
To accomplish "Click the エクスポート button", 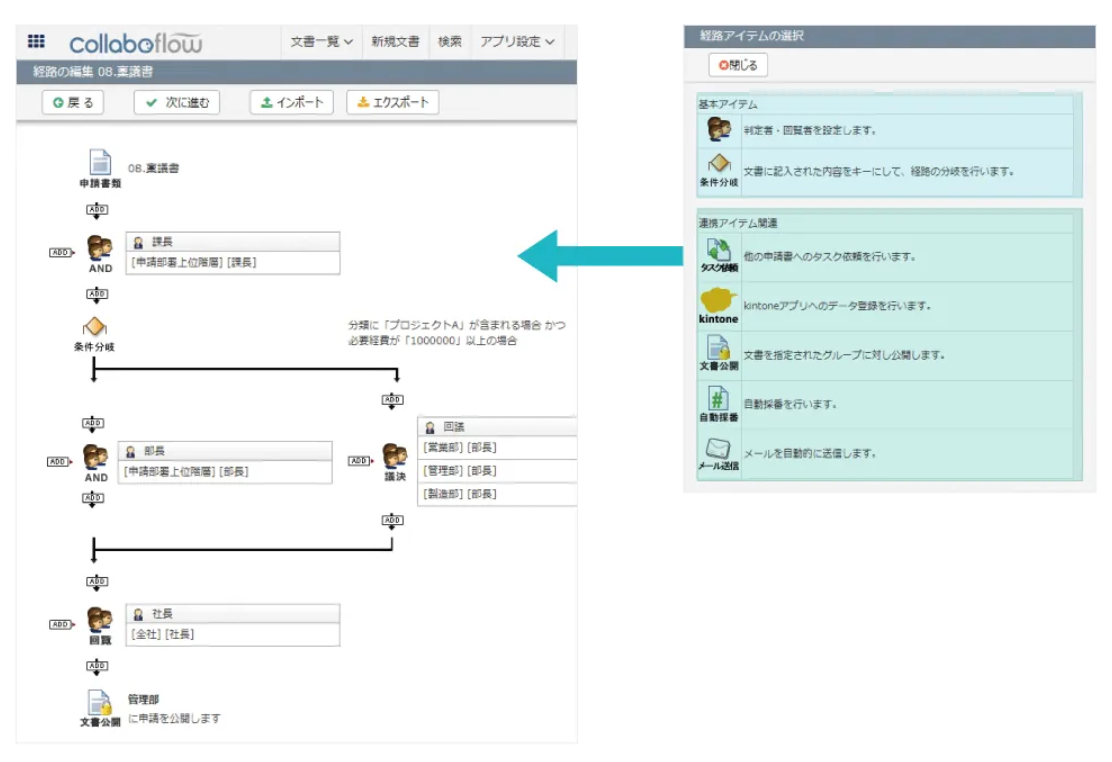I will [392, 102].
